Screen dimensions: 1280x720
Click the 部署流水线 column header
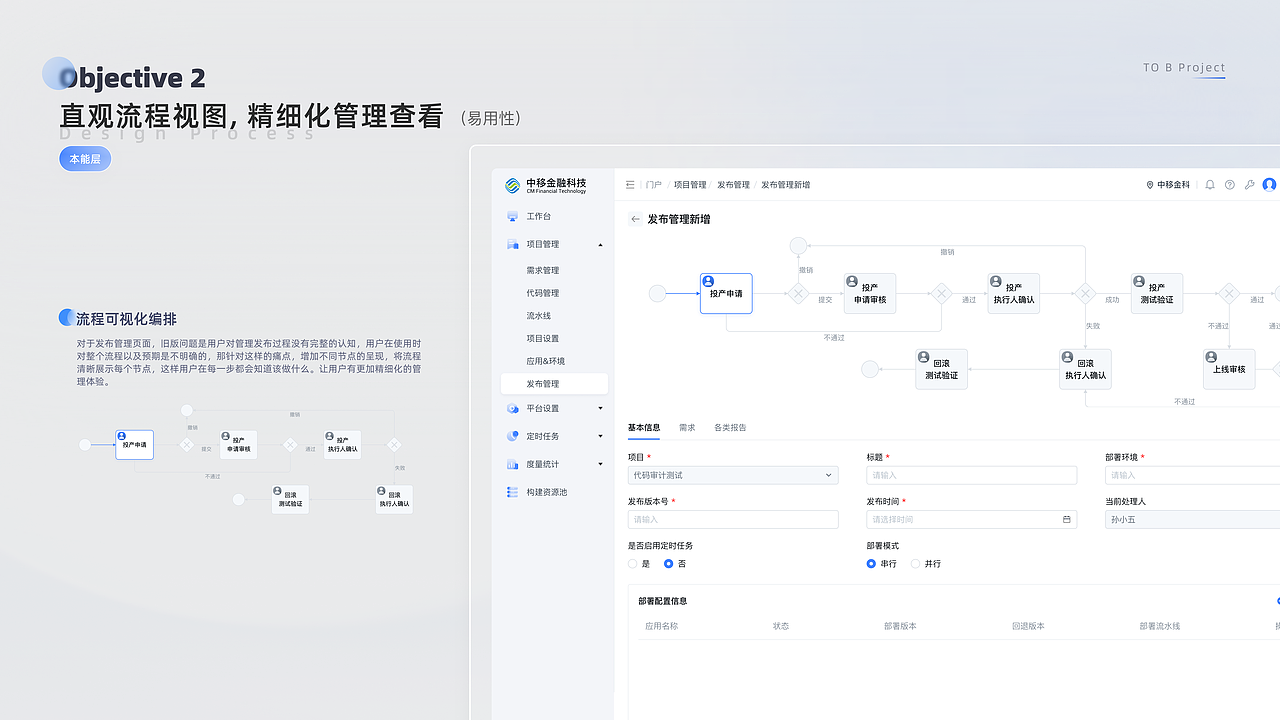pyautogui.click(x=1160, y=626)
